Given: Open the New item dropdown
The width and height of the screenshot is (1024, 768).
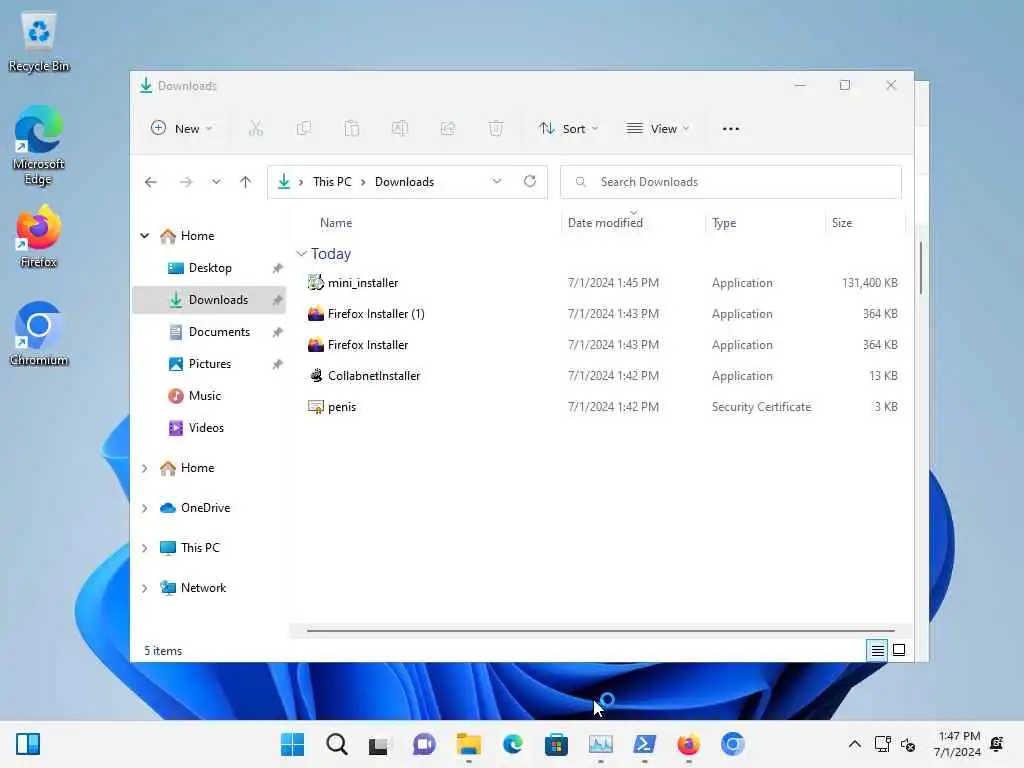Looking at the screenshot, I should pos(182,129).
